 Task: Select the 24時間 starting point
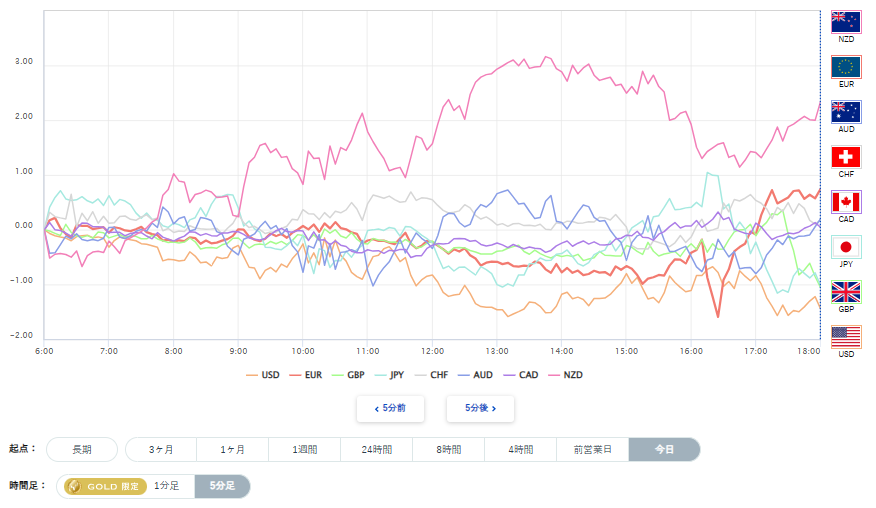tap(377, 449)
